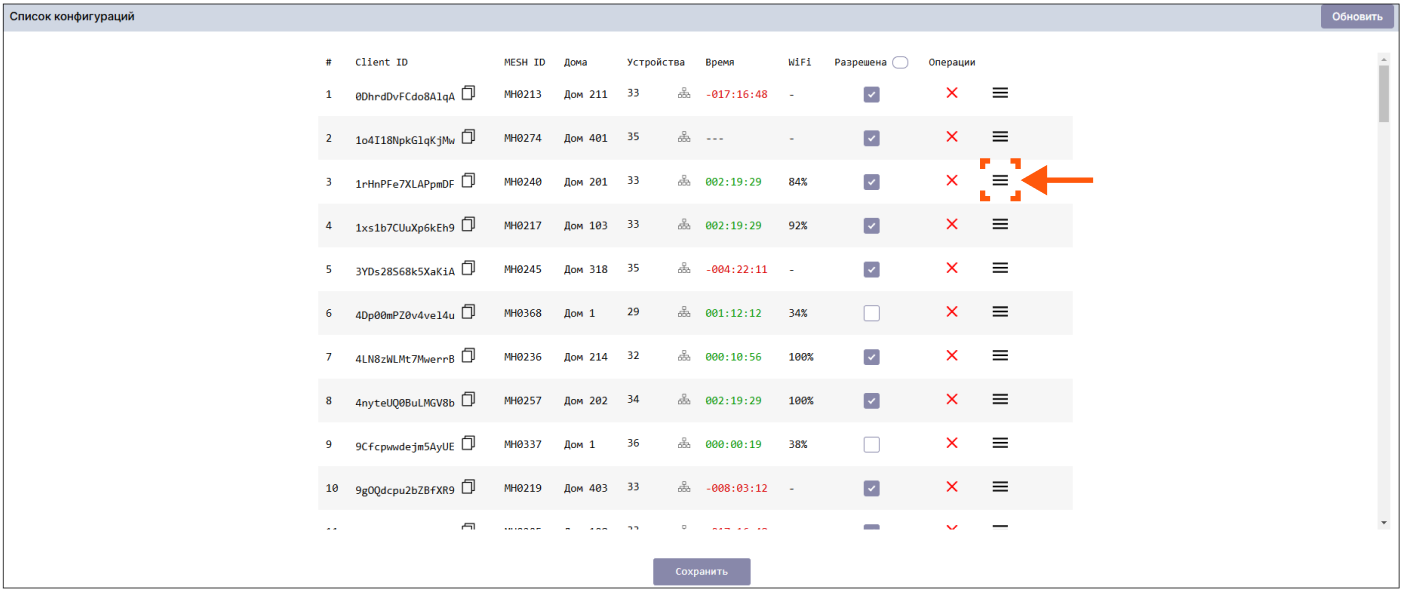Copy Client ID of MH0219 row
Viewport: 1403px width, 590px height.
pyautogui.click(x=468, y=487)
